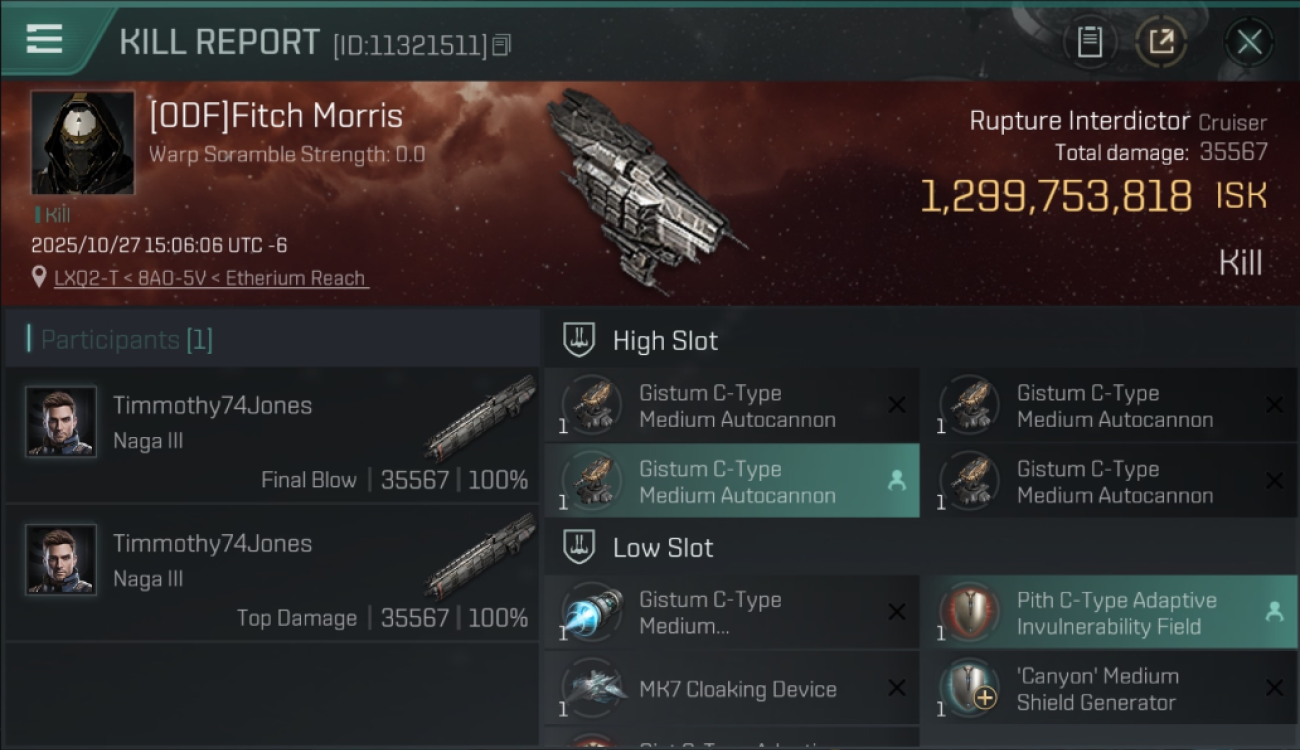Close the kill report window
The image size is (1300, 750).
(1249, 42)
